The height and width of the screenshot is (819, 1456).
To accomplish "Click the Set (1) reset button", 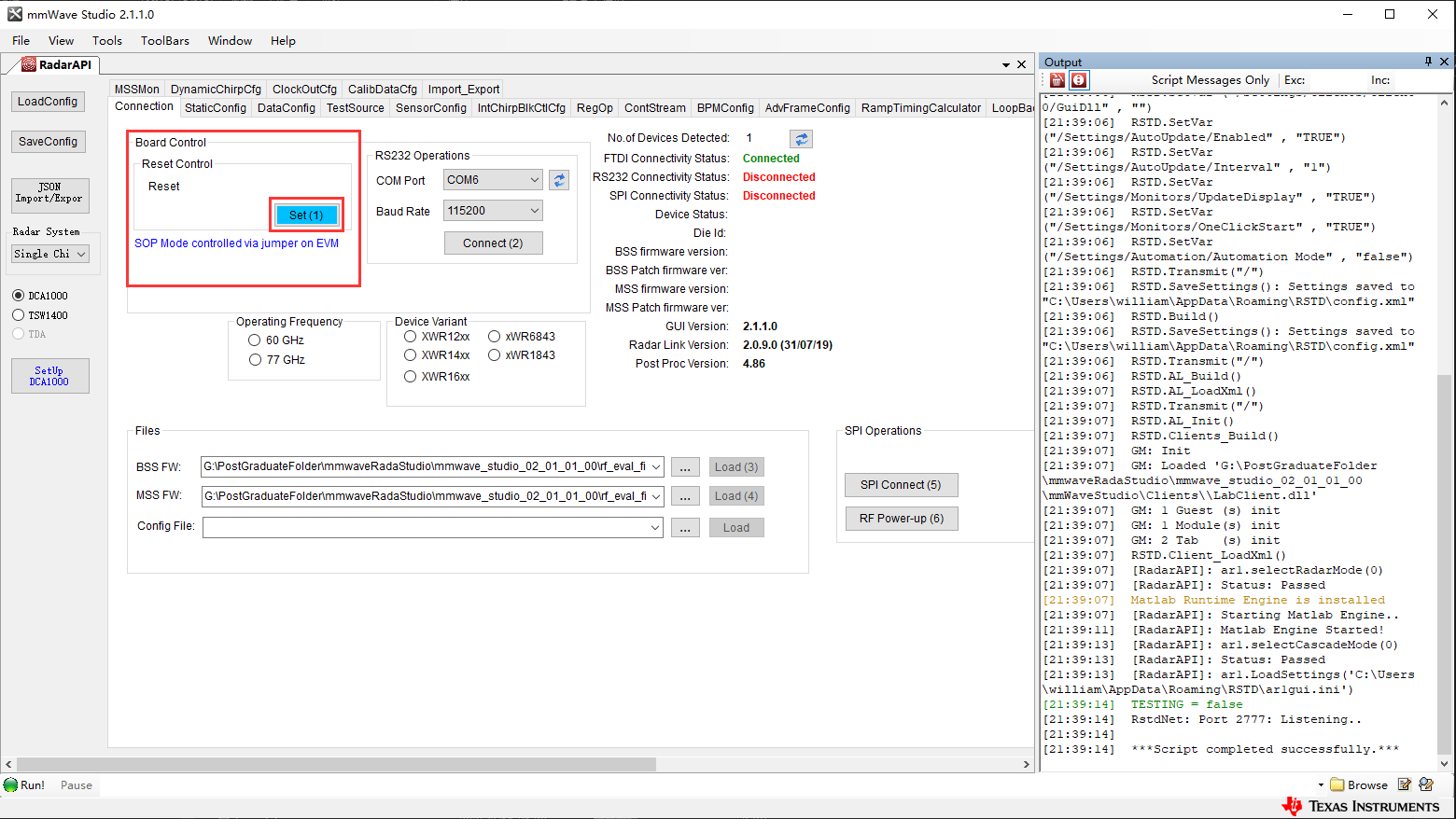I will click(306, 215).
